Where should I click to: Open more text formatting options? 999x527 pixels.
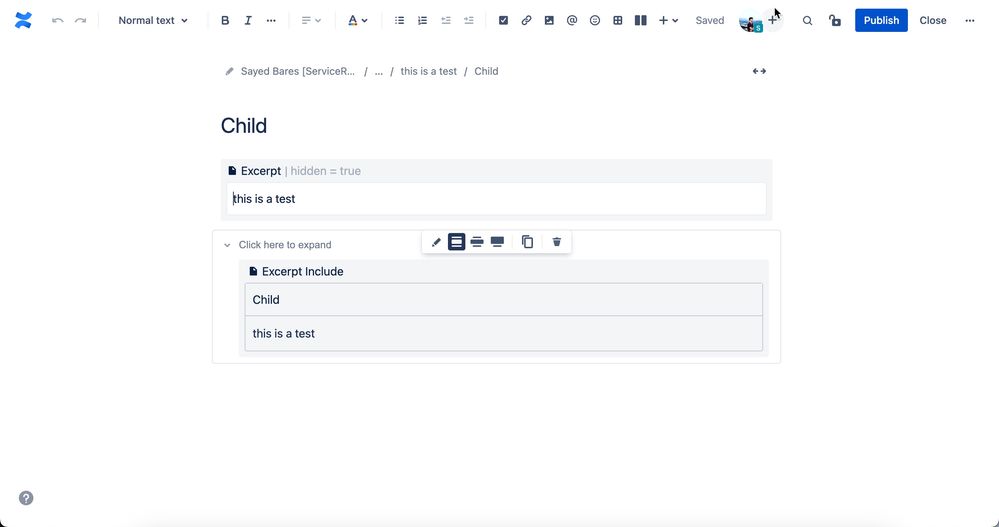(271, 20)
